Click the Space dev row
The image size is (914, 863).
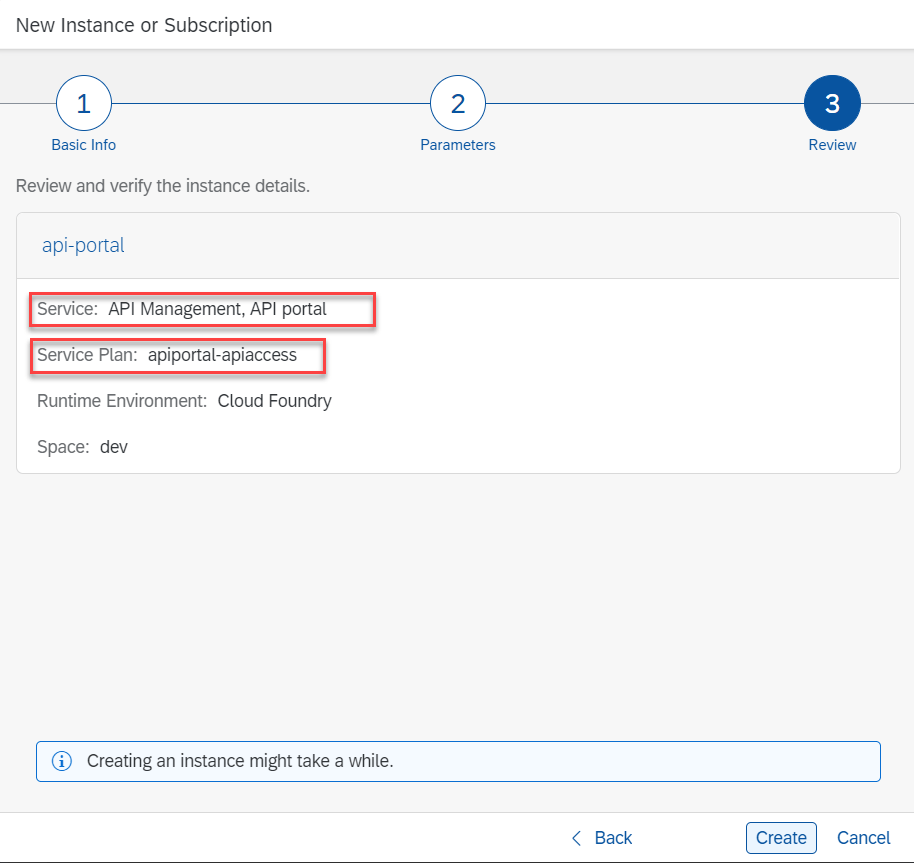[82, 447]
